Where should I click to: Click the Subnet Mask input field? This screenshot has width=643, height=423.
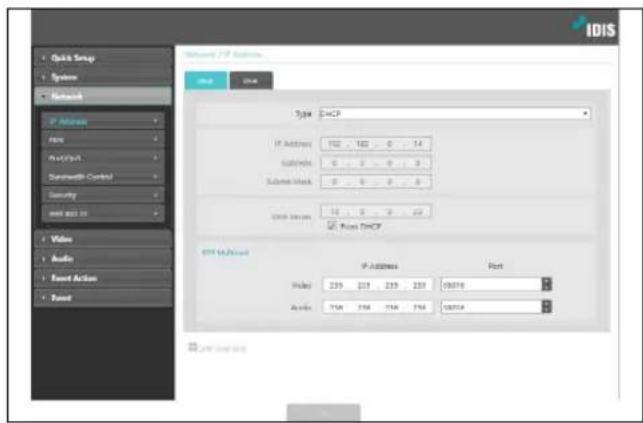click(x=376, y=182)
